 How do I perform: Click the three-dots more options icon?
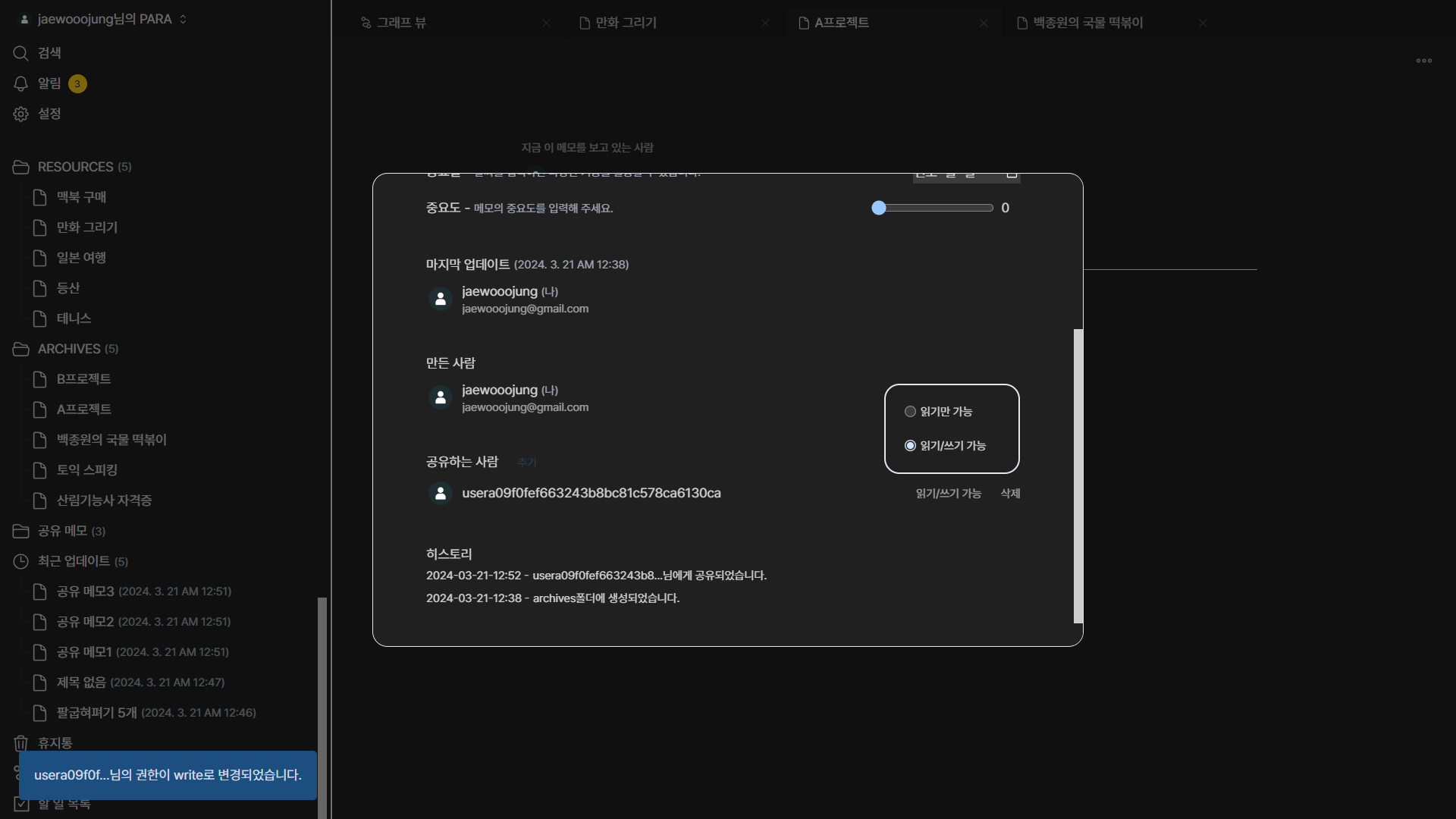tap(1423, 61)
